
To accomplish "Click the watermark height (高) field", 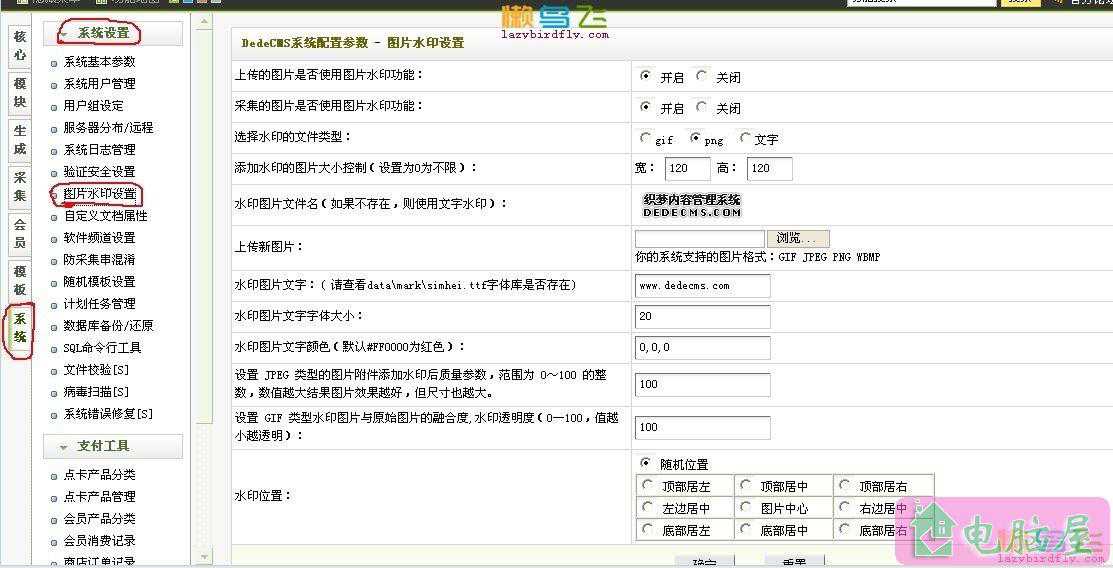I will coord(770,168).
